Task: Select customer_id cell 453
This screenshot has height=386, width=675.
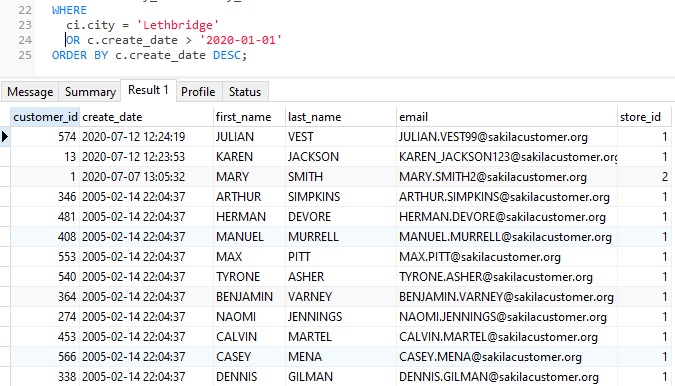Action: pos(45,337)
